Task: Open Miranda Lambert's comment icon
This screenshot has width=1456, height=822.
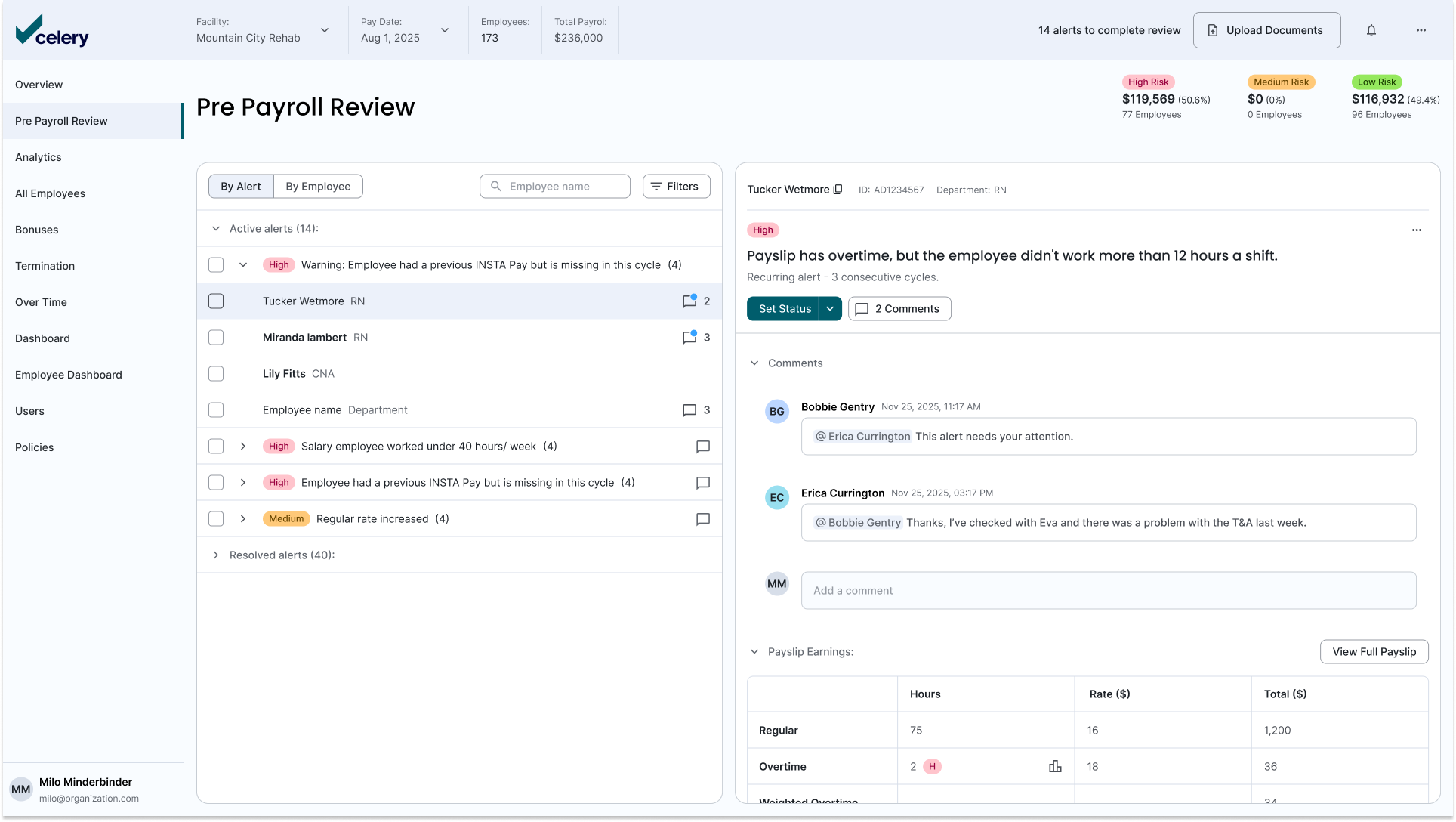Action: (x=689, y=338)
